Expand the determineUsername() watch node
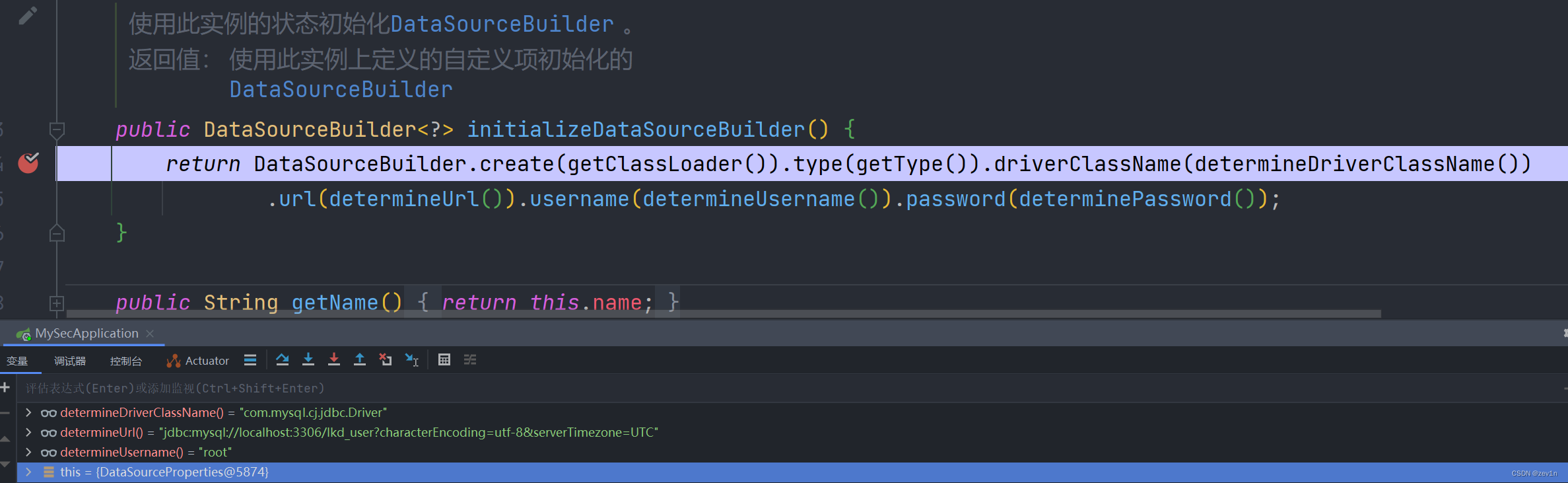Screen dimensions: 1568x483 [28, 452]
